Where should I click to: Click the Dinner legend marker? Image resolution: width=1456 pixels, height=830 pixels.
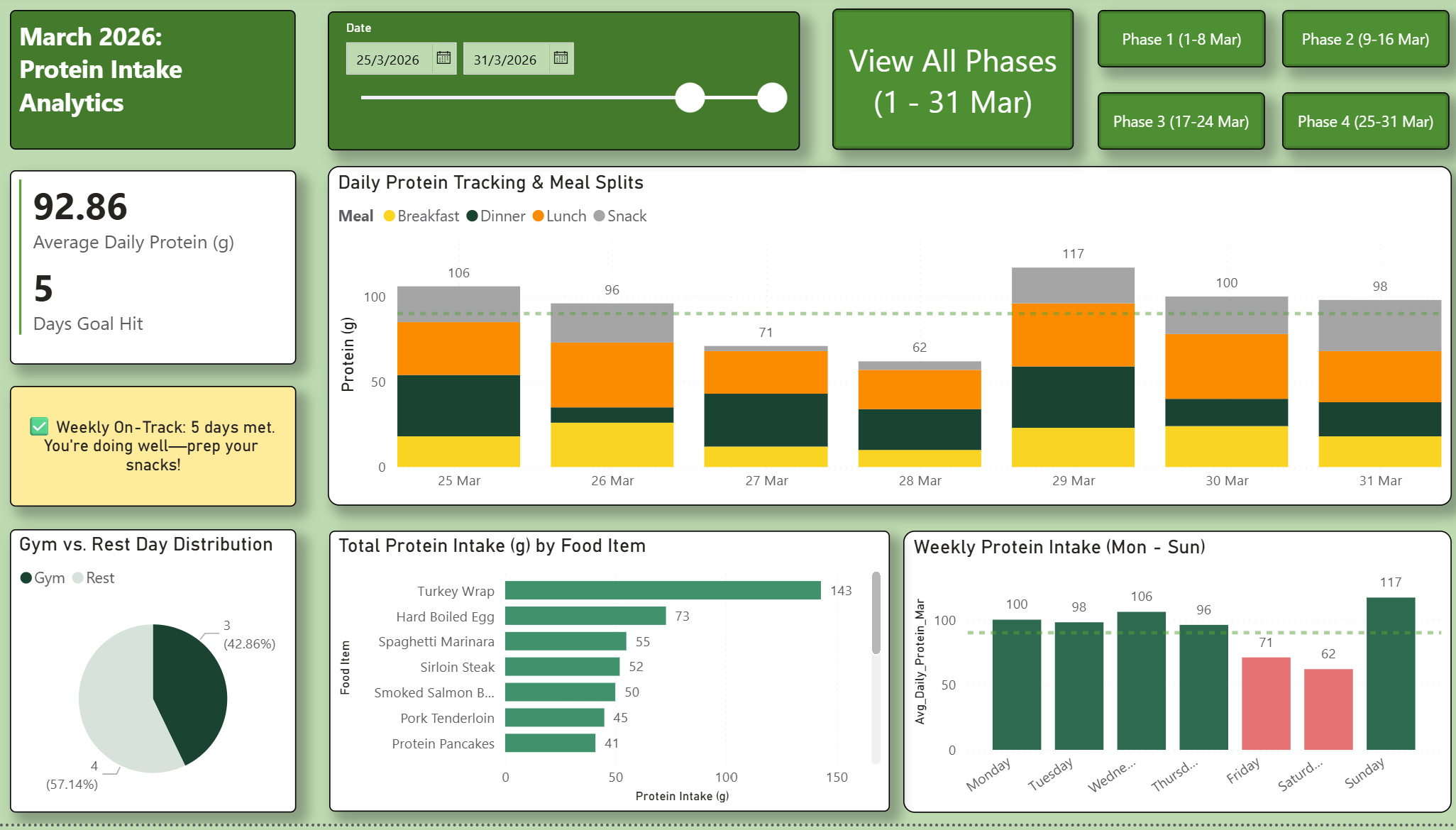point(472,216)
